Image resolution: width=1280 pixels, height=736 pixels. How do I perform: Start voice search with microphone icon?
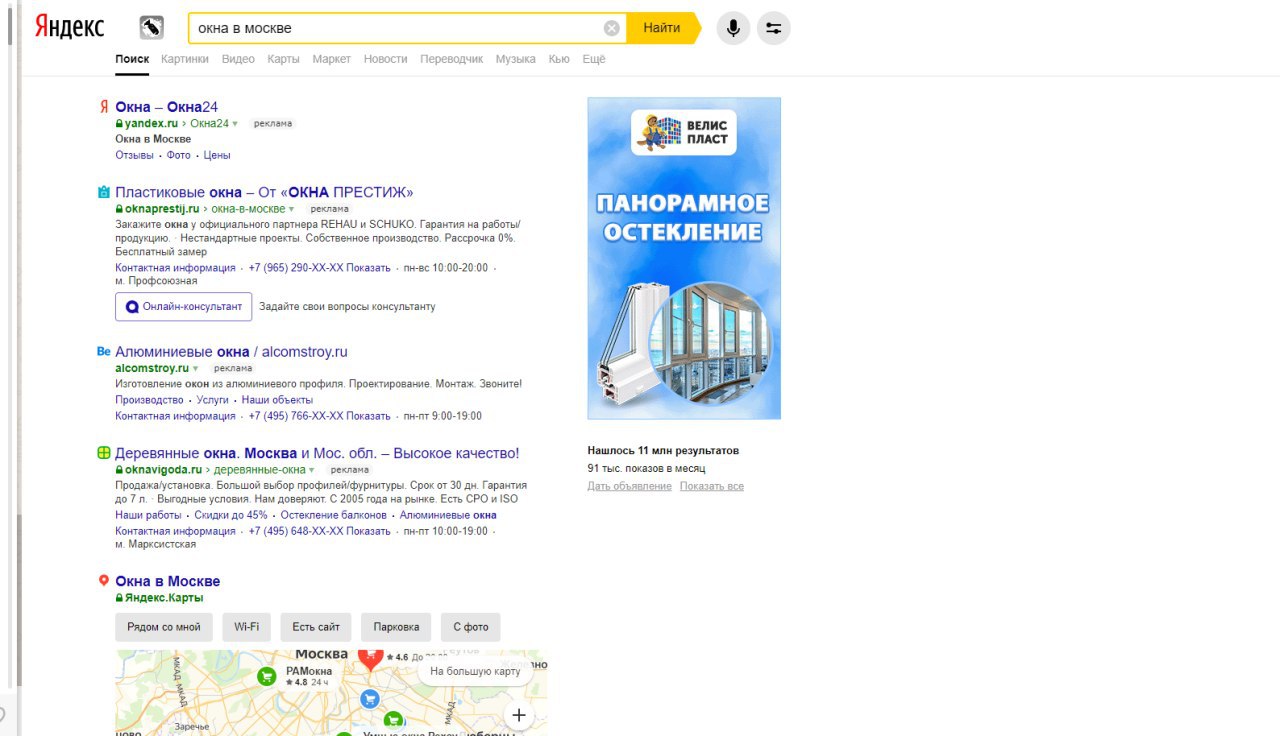(733, 28)
